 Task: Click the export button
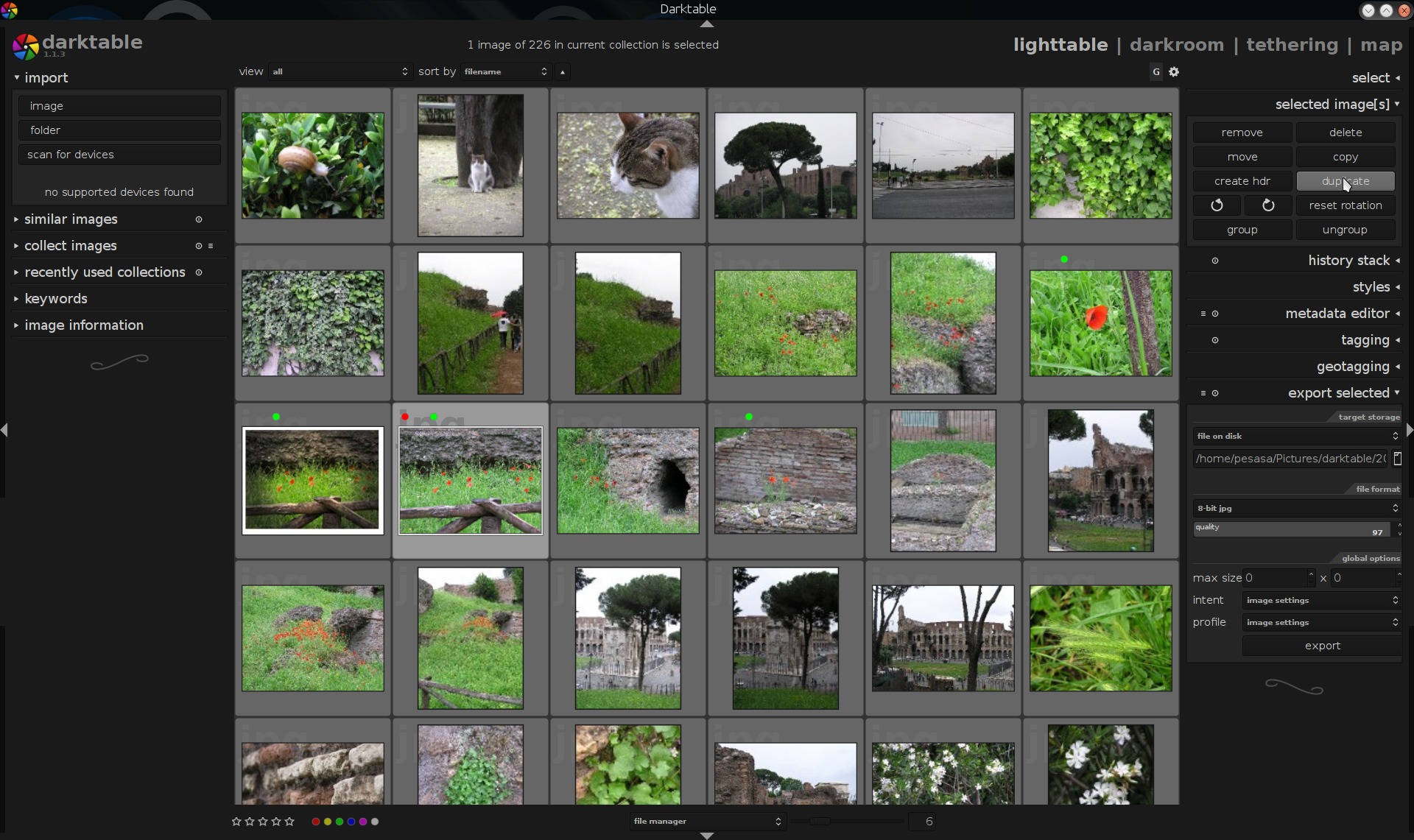[x=1322, y=646]
